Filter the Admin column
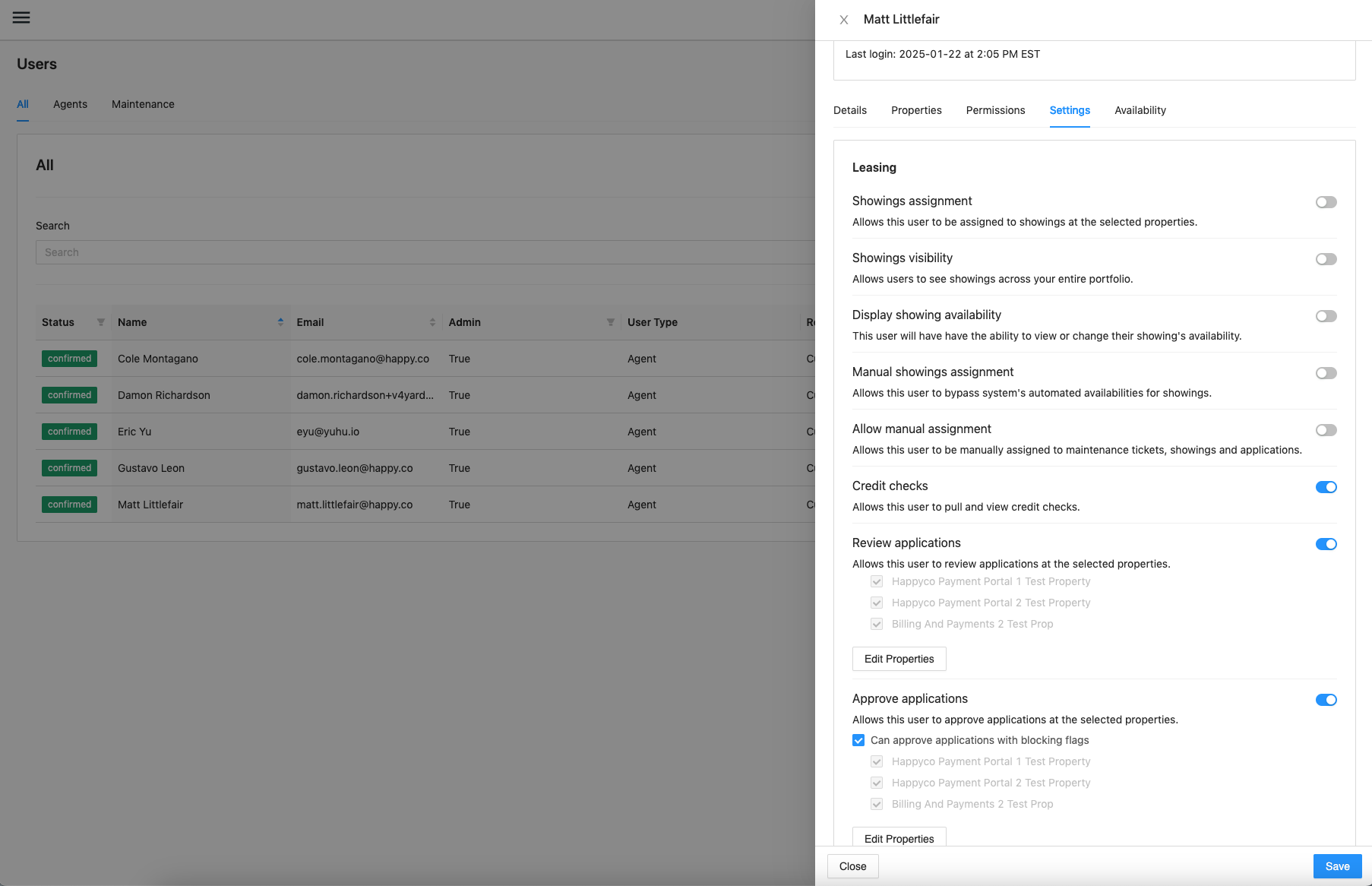The image size is (1372, 886). [x=610, y=322]
